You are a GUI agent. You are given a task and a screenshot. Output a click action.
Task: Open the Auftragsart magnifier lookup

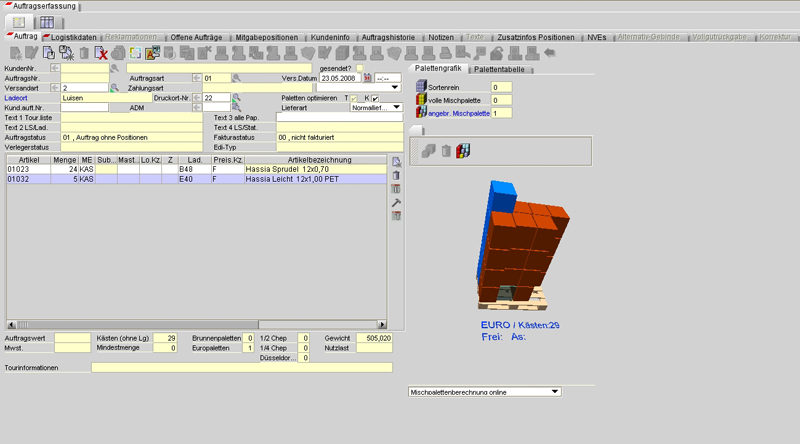236,78
